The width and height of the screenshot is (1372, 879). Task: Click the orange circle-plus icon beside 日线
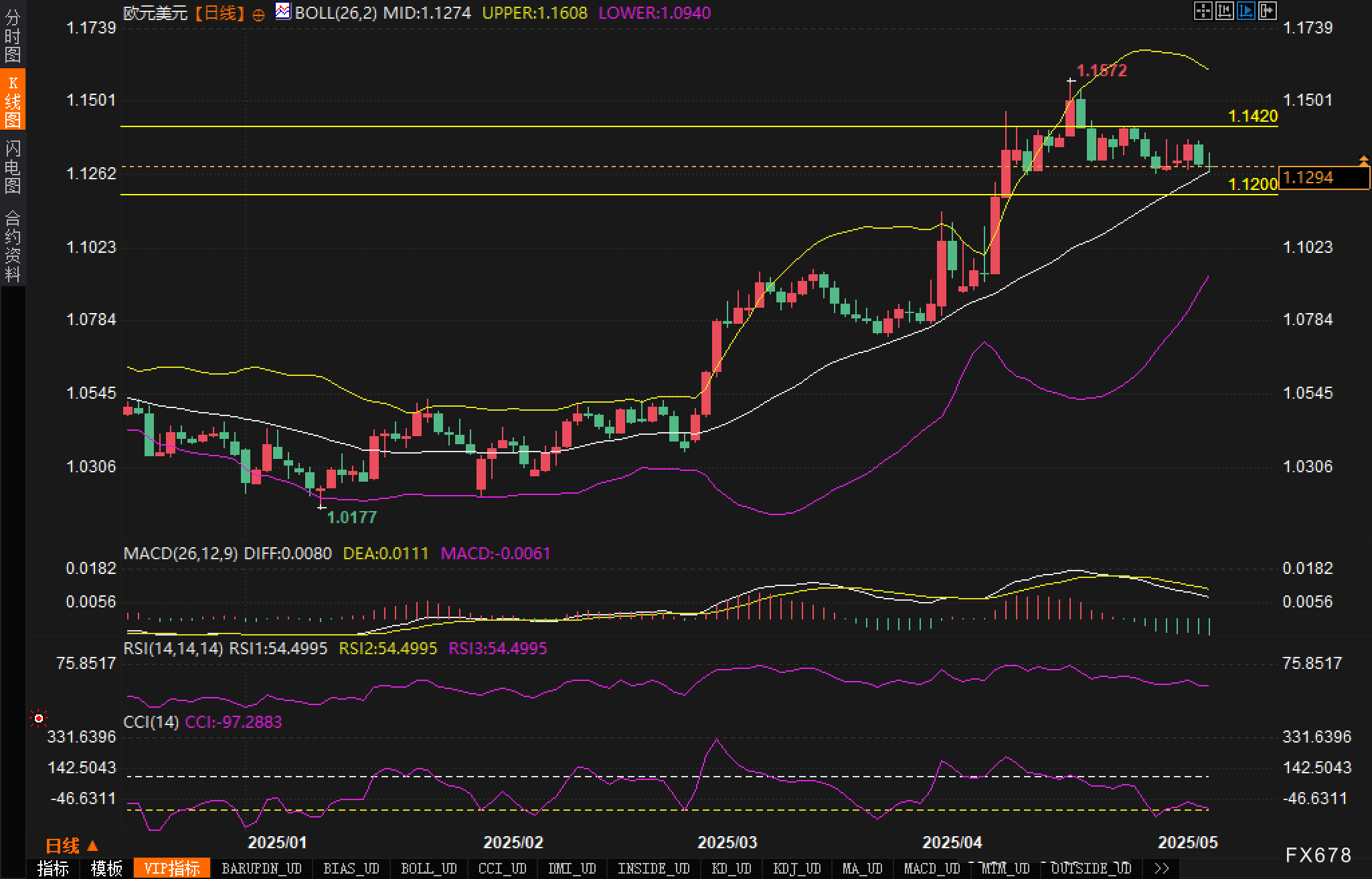[x=258, y=14]
